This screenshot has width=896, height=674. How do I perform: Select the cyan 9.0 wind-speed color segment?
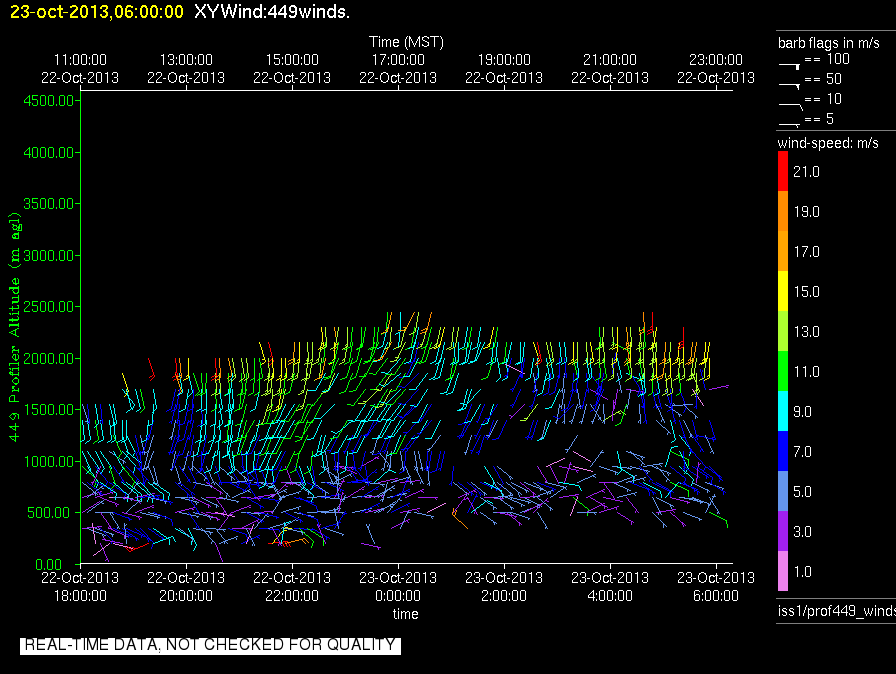783,411
